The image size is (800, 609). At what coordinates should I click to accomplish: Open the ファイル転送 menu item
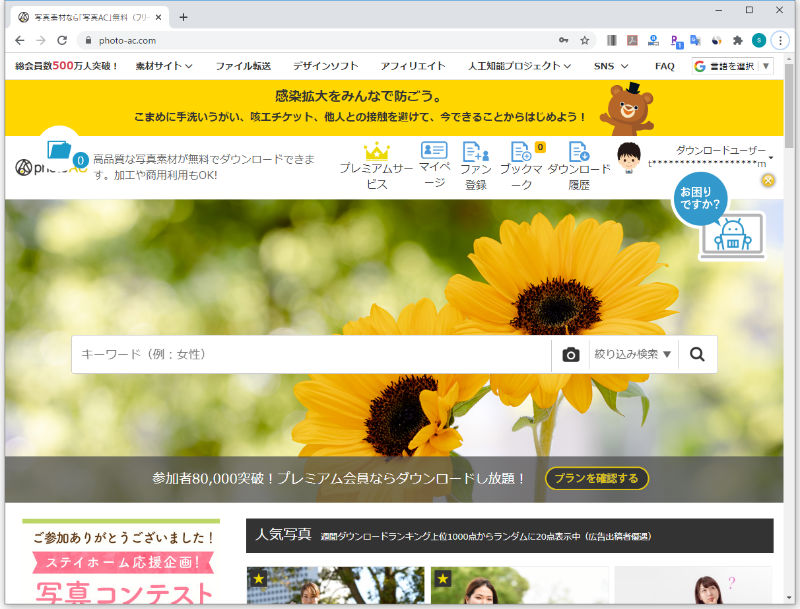point(243,66)
